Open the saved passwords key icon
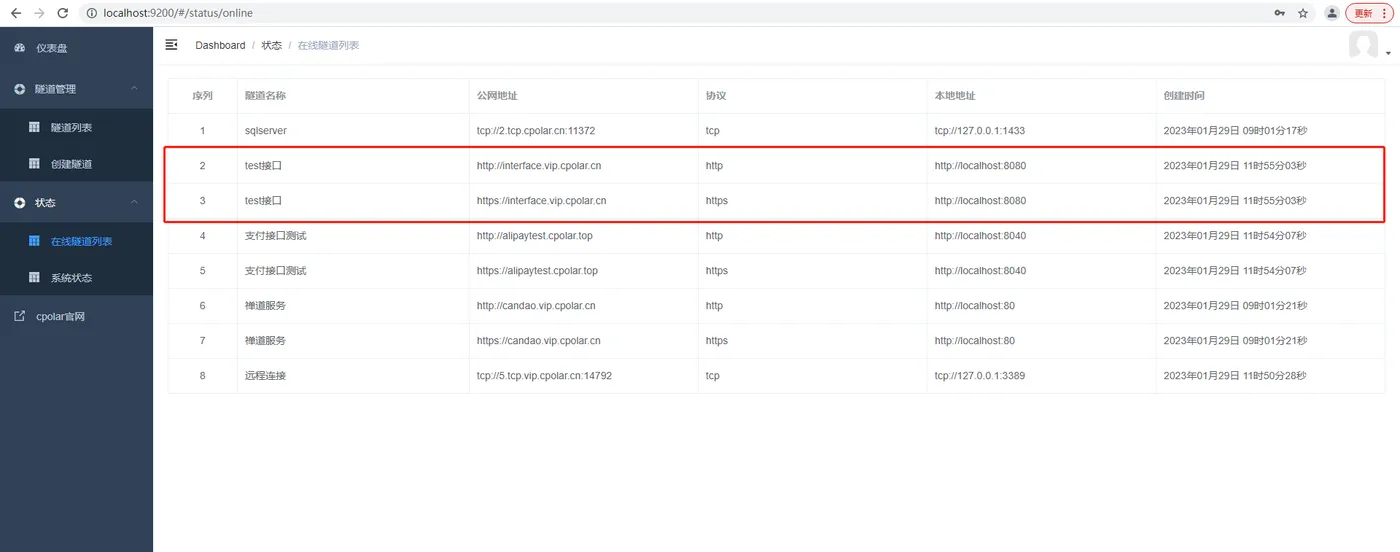This screenshot has width=1400, height=552. [x=1280, y=13]
